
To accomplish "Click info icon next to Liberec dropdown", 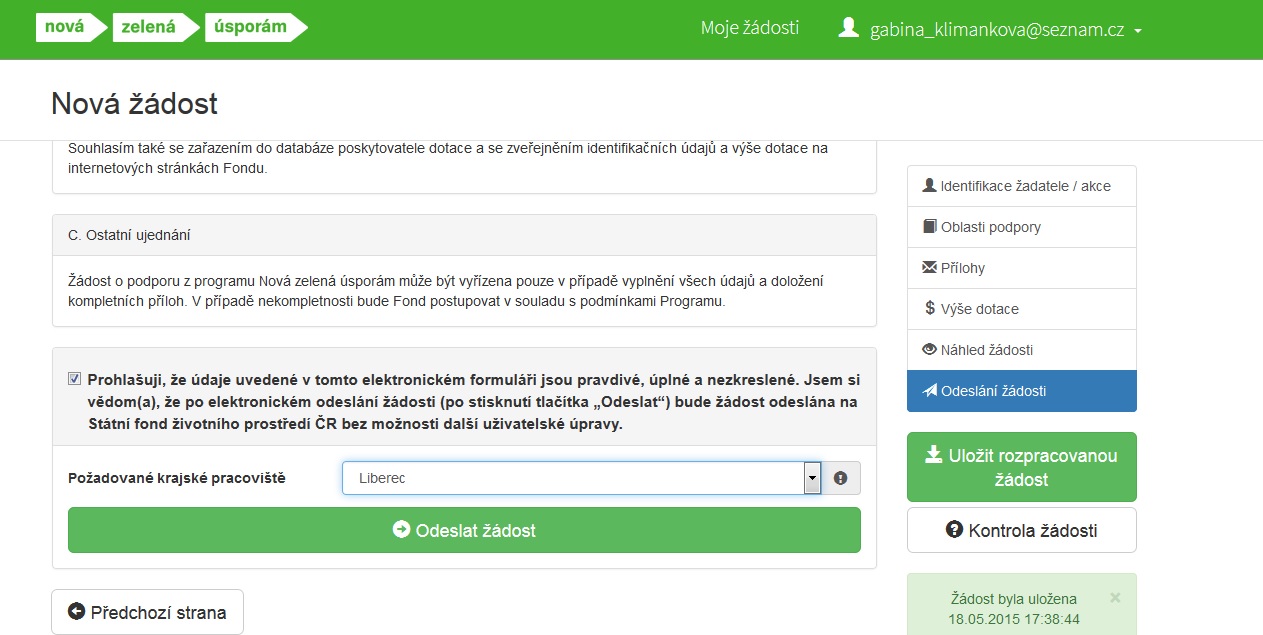I will click(840, 478).
